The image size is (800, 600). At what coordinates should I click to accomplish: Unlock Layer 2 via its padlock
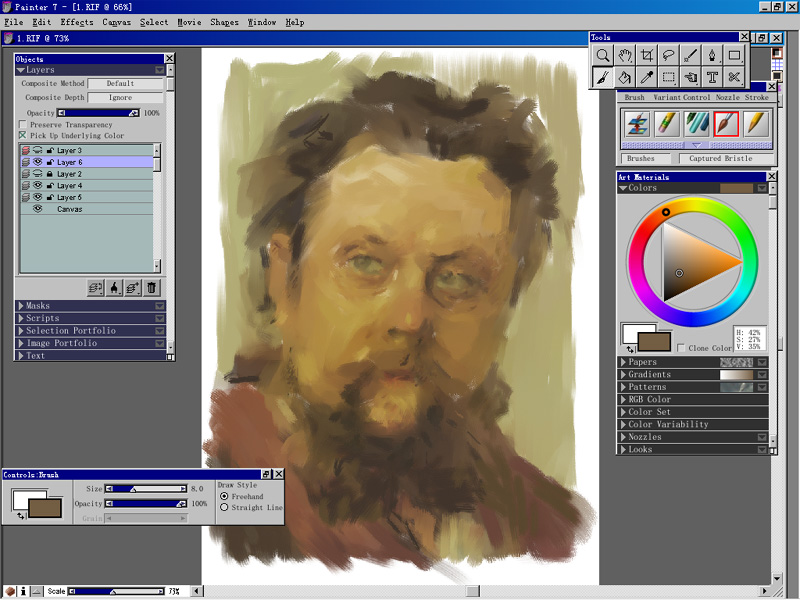[50, 173]
